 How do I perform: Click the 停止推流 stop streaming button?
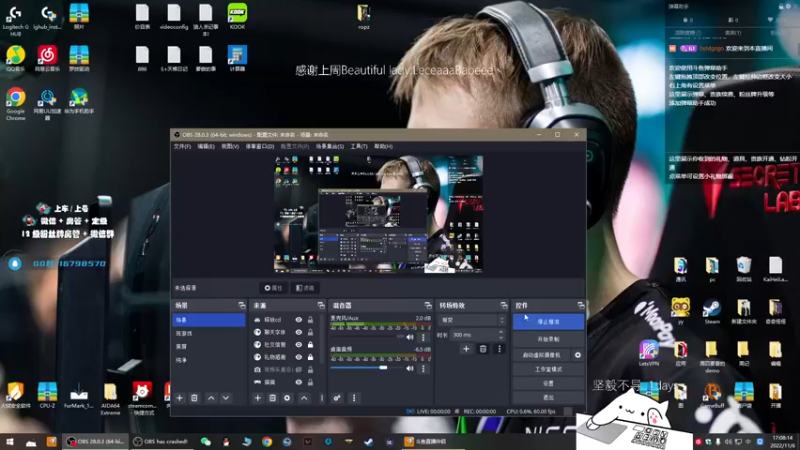tap(548, 322)
